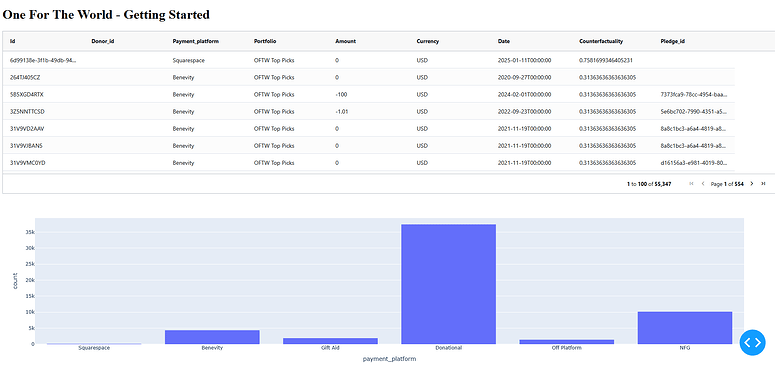Sort by the Payment_platform column header
This screenshot has height=366, width=775.
click(196, 41)
